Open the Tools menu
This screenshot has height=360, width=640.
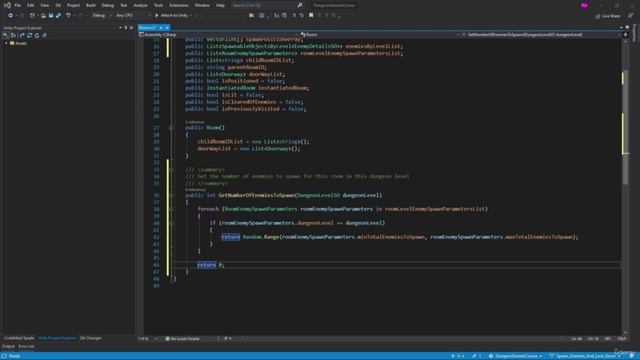[x=158, y=5]
